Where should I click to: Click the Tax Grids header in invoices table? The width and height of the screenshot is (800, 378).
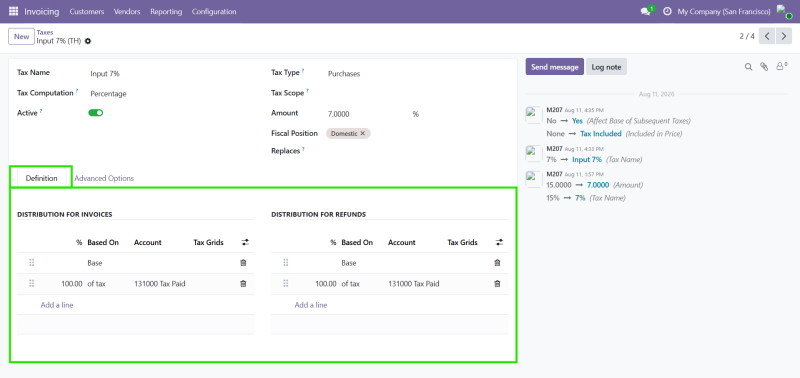pyautogui.click(x=208, y=242)
